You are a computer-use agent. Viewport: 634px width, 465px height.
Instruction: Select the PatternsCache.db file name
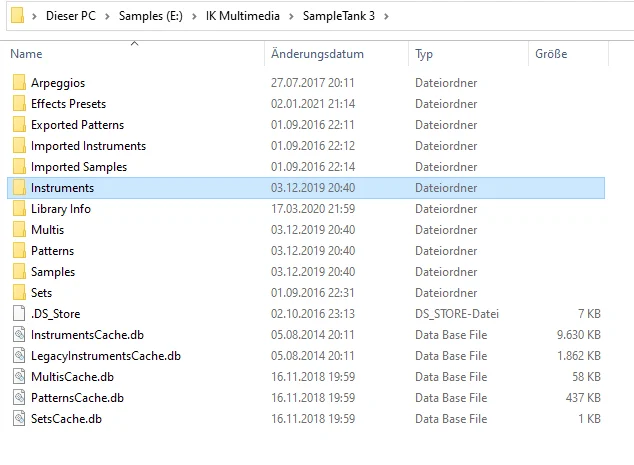click(x=77, y=398)
